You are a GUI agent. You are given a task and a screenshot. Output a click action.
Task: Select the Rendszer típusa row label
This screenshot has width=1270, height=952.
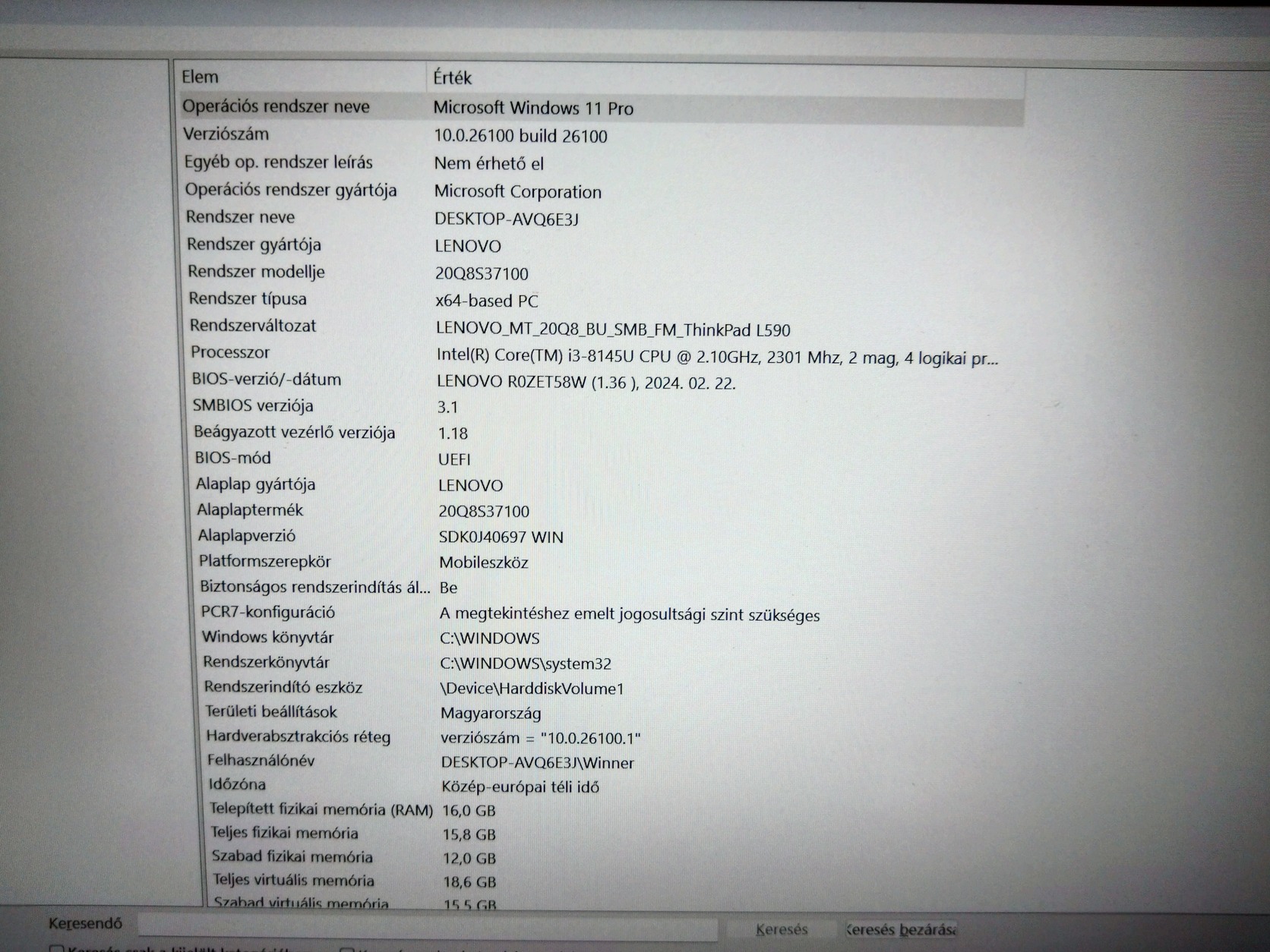[x=248, y=299]
